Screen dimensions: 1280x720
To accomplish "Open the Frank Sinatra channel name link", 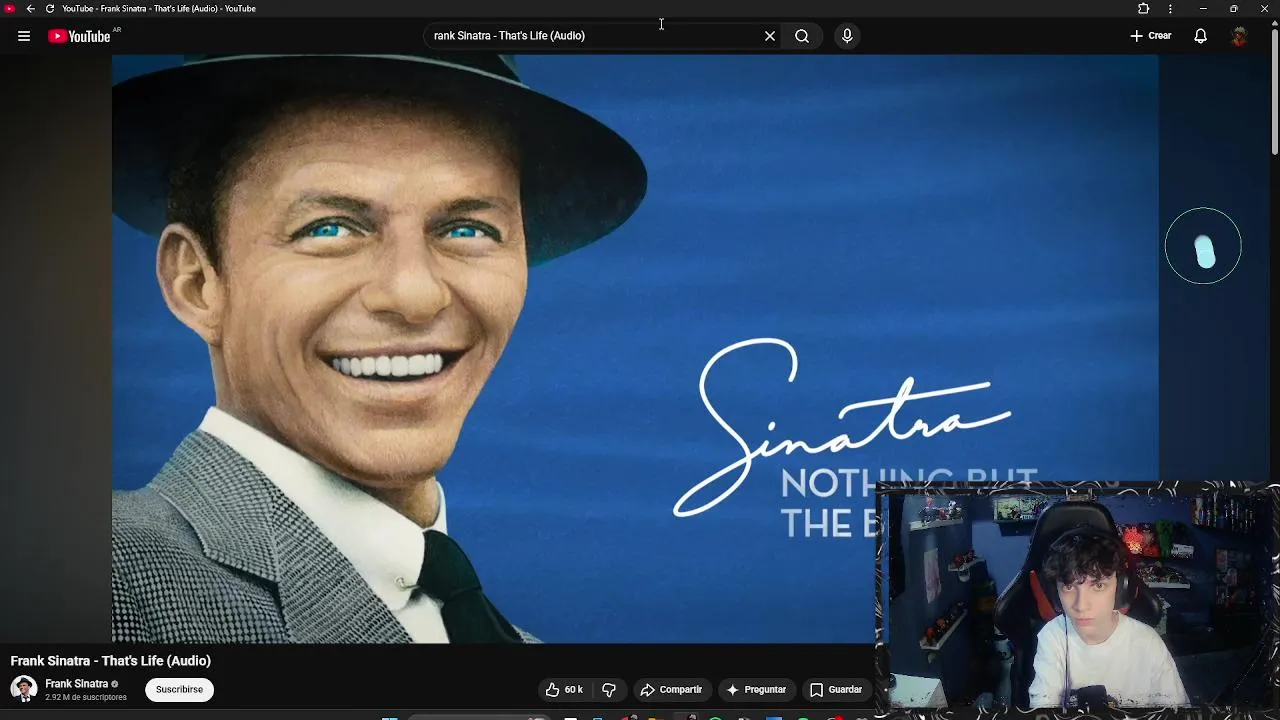I will point(76,684).
